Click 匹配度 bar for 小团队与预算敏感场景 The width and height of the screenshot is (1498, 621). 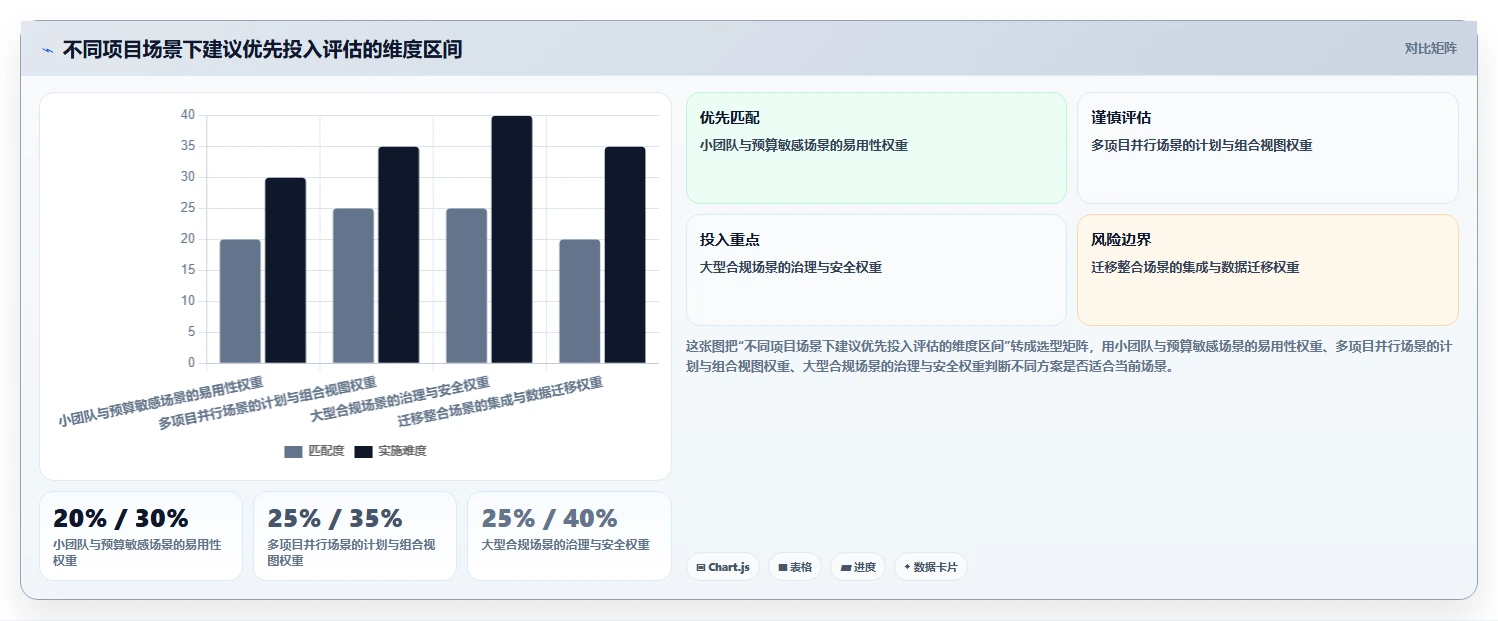click(x=240, y=301)
